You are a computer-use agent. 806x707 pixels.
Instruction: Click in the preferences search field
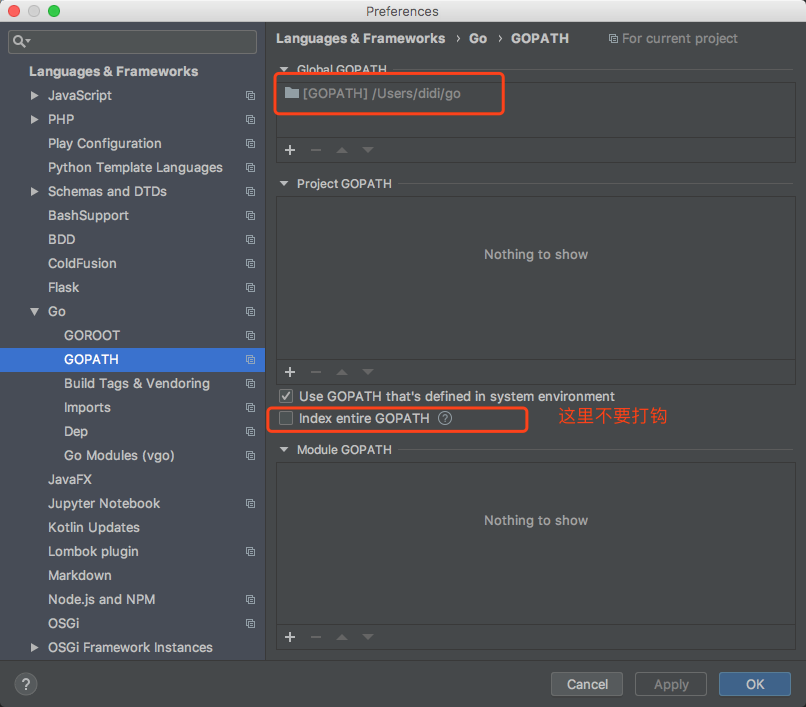tap(133, 42)
